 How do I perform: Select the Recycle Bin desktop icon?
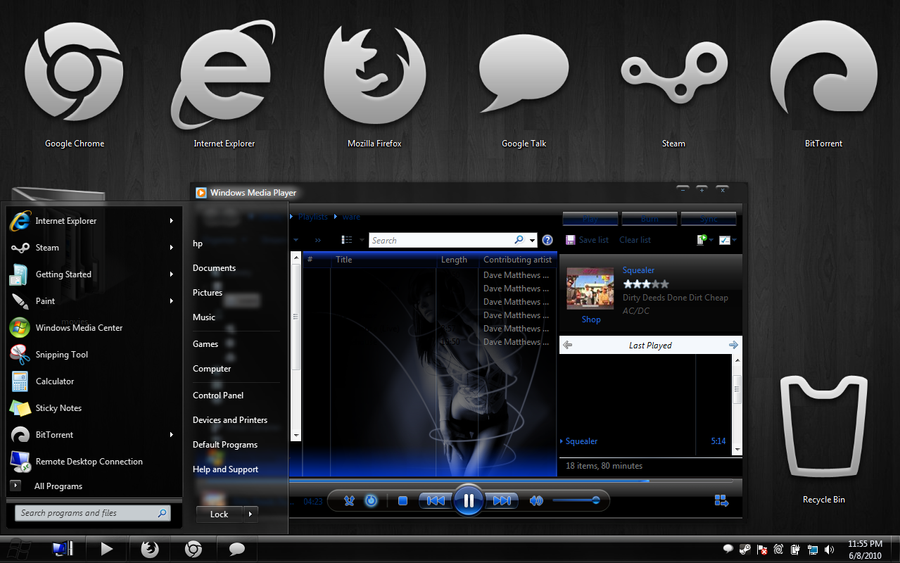[824, 441]
